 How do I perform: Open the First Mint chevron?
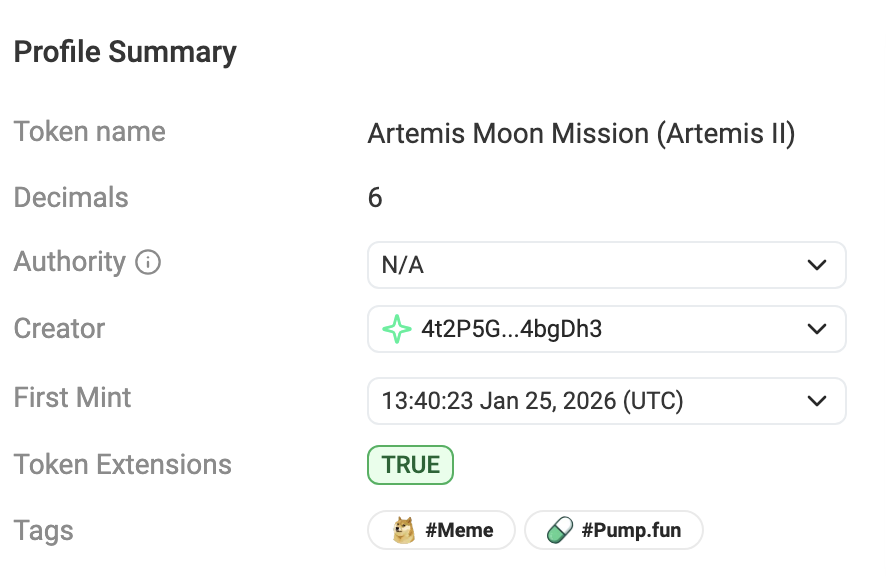coord(816,401)
